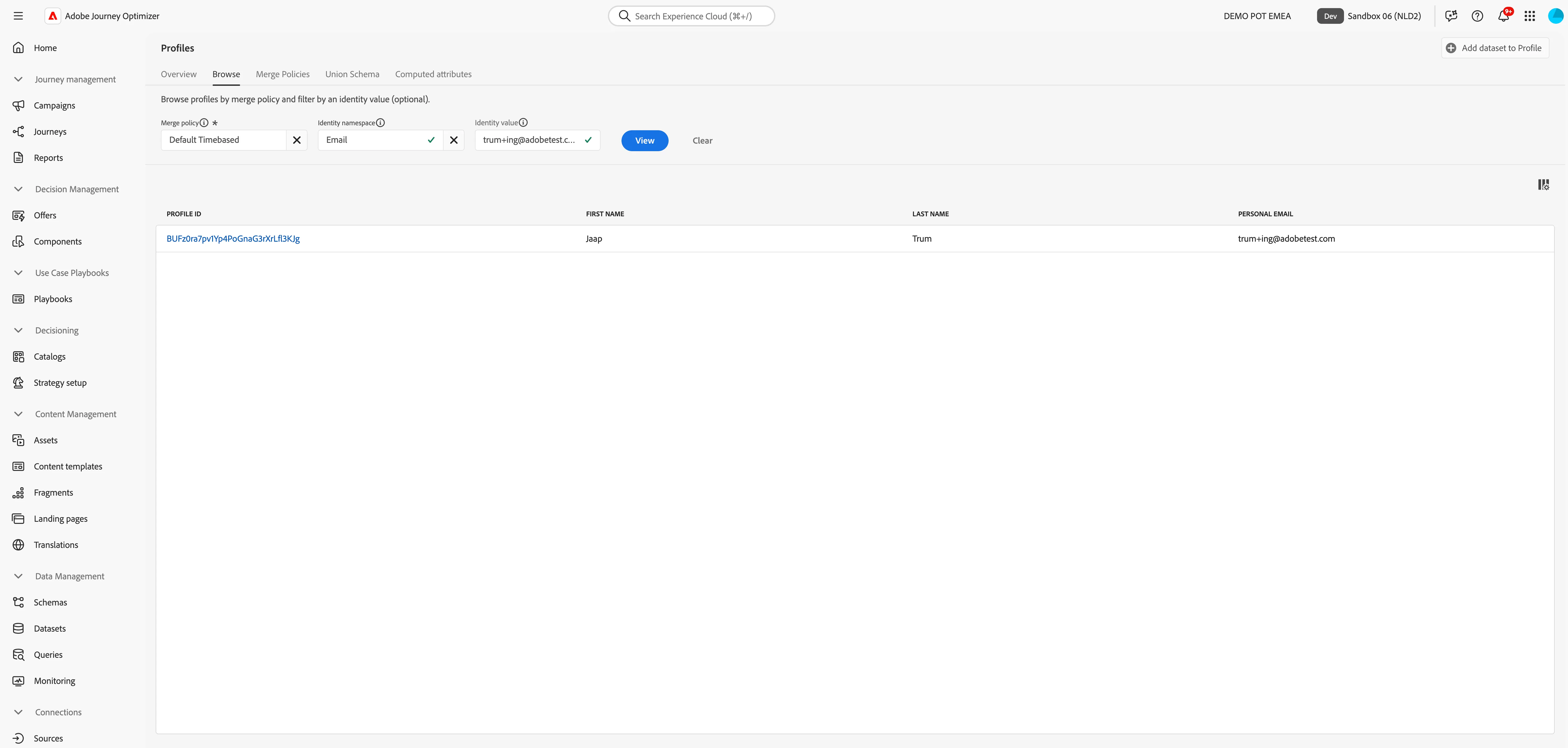Go to Home in the sidebar
The image size is (1568, 748).
click(45, 48)
